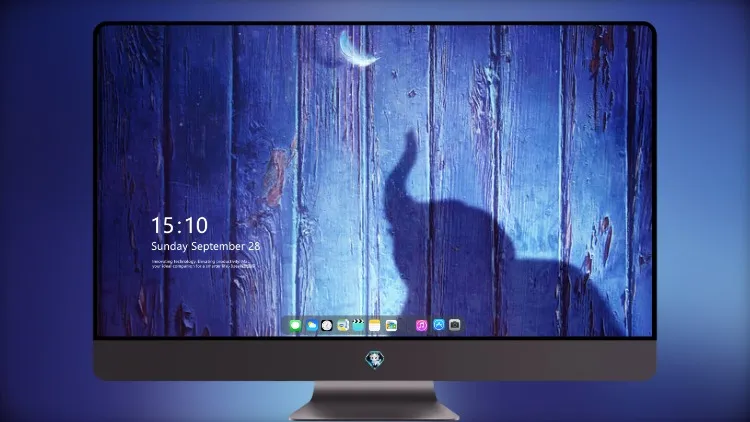Image resolution: width=750 pixels, height=422 pixels.
Task: Launch the Weather app from the dock
Action: coord(311,326)
